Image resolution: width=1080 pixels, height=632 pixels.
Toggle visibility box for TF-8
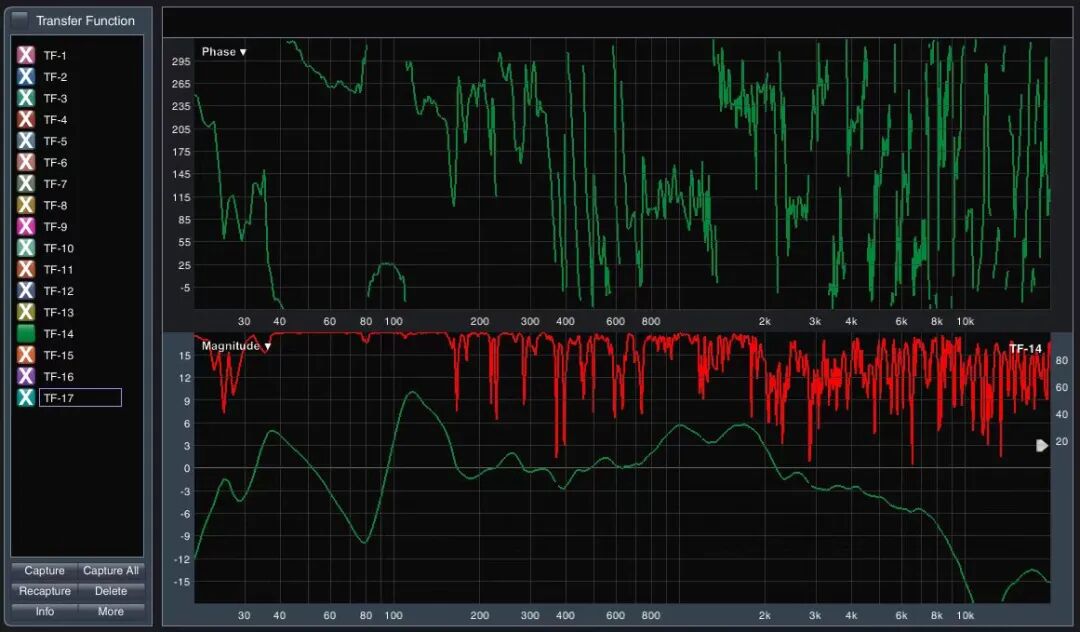25,204
